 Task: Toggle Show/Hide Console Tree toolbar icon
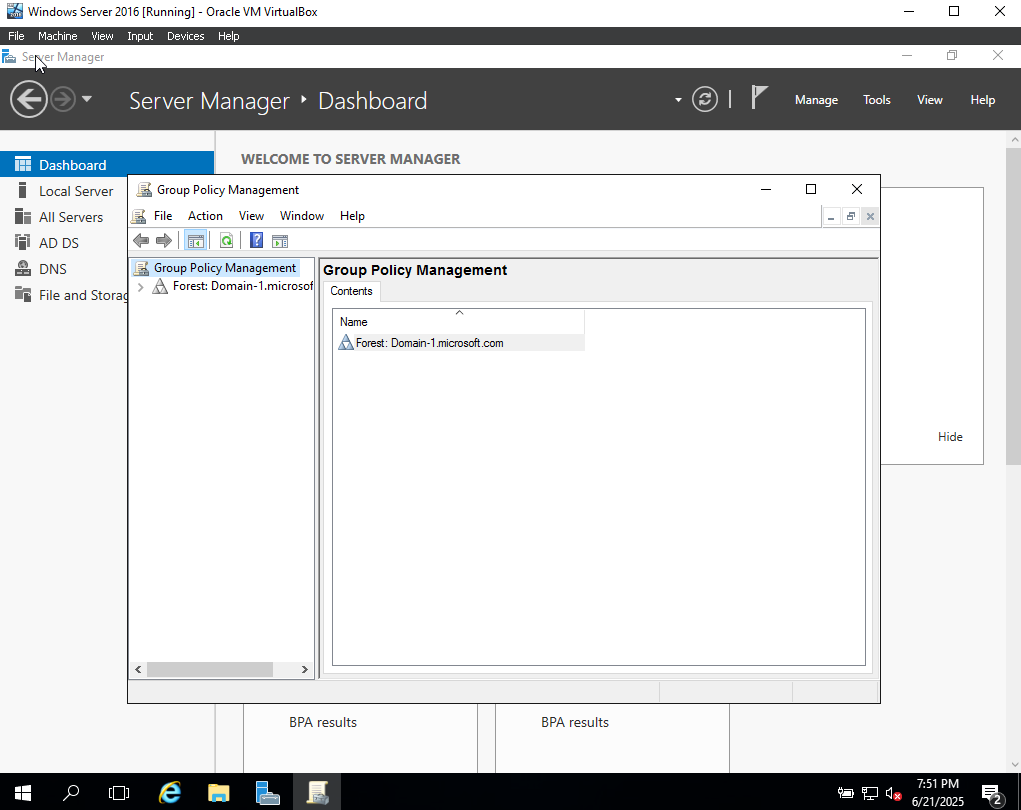[195, 241]
